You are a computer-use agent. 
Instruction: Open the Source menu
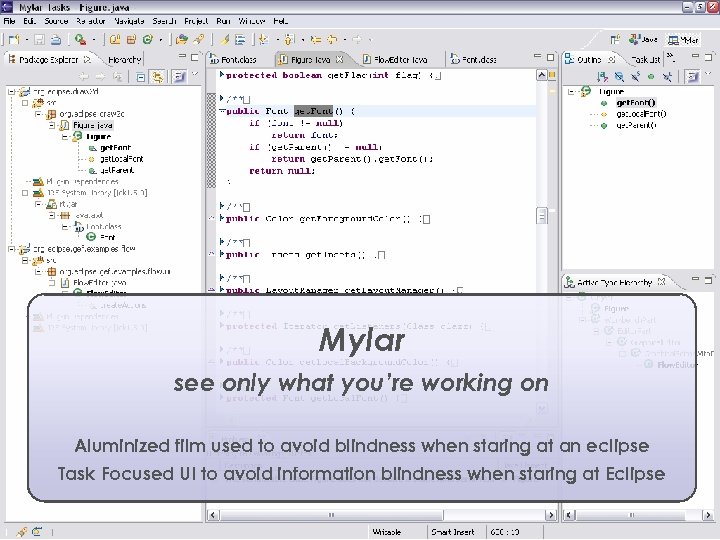[56, 21]
